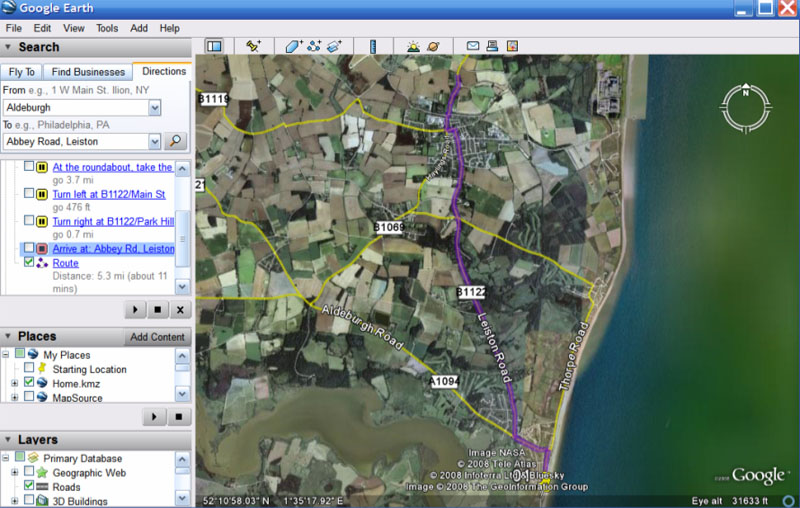
Task: Open the File menu
Action: pos(14,28)
